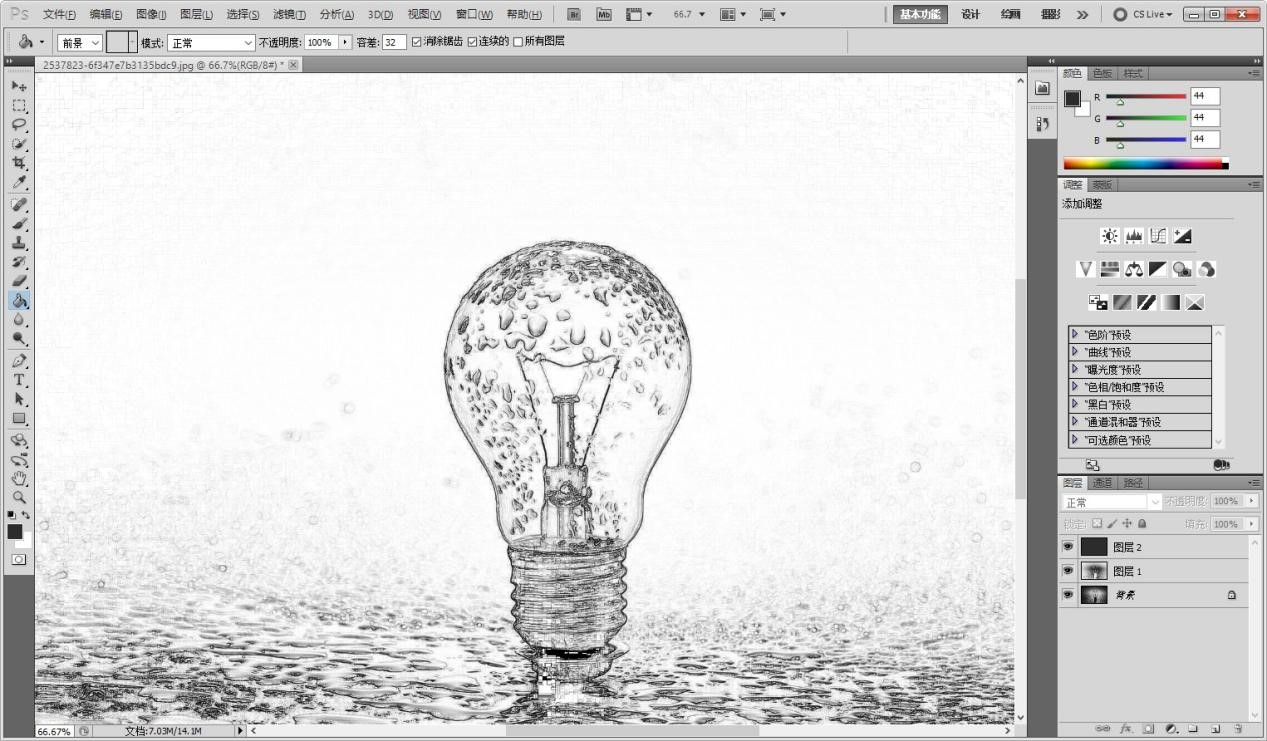The image size is (1267, 741).
Task: Click the 设计 workspace switcher
Action: 970,14
